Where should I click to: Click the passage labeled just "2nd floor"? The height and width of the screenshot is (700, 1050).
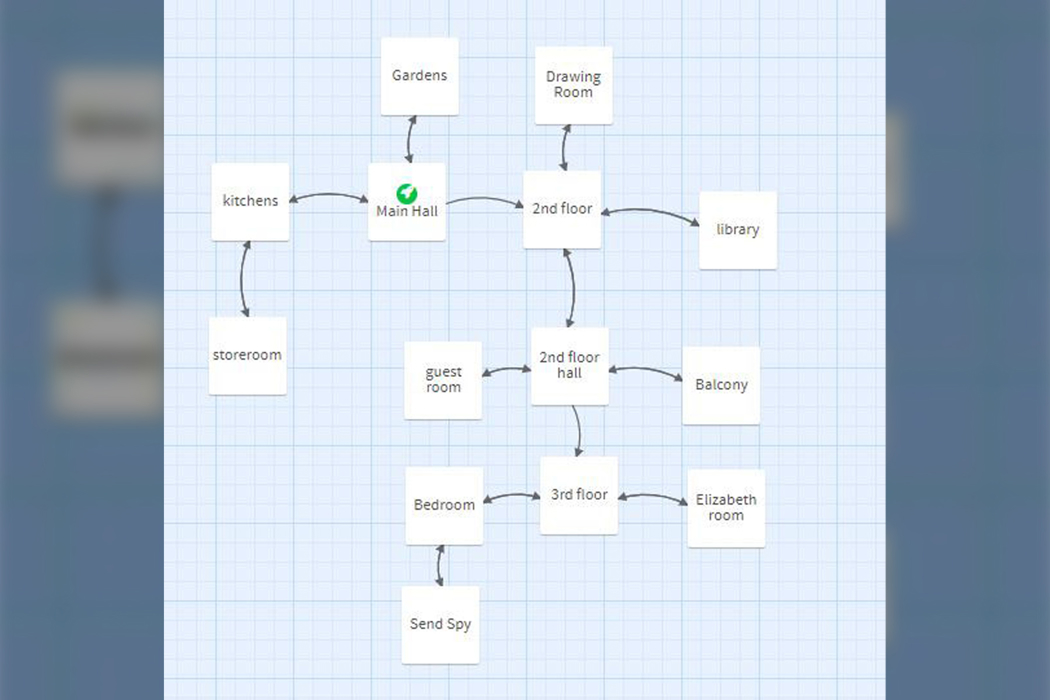point(562,209)
